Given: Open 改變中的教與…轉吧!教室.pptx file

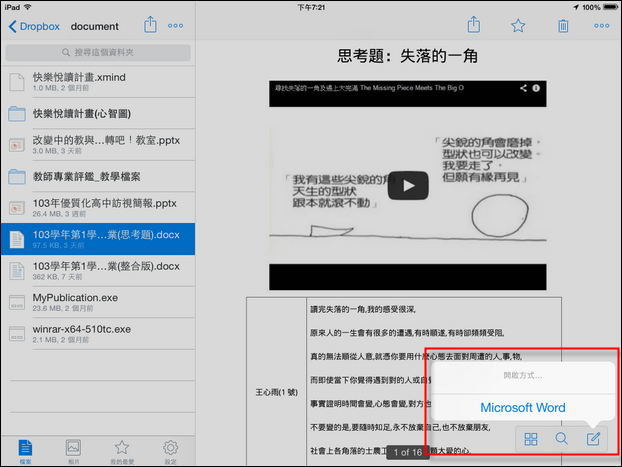Looking at the screenshot, I should click(x=98, y=145).
